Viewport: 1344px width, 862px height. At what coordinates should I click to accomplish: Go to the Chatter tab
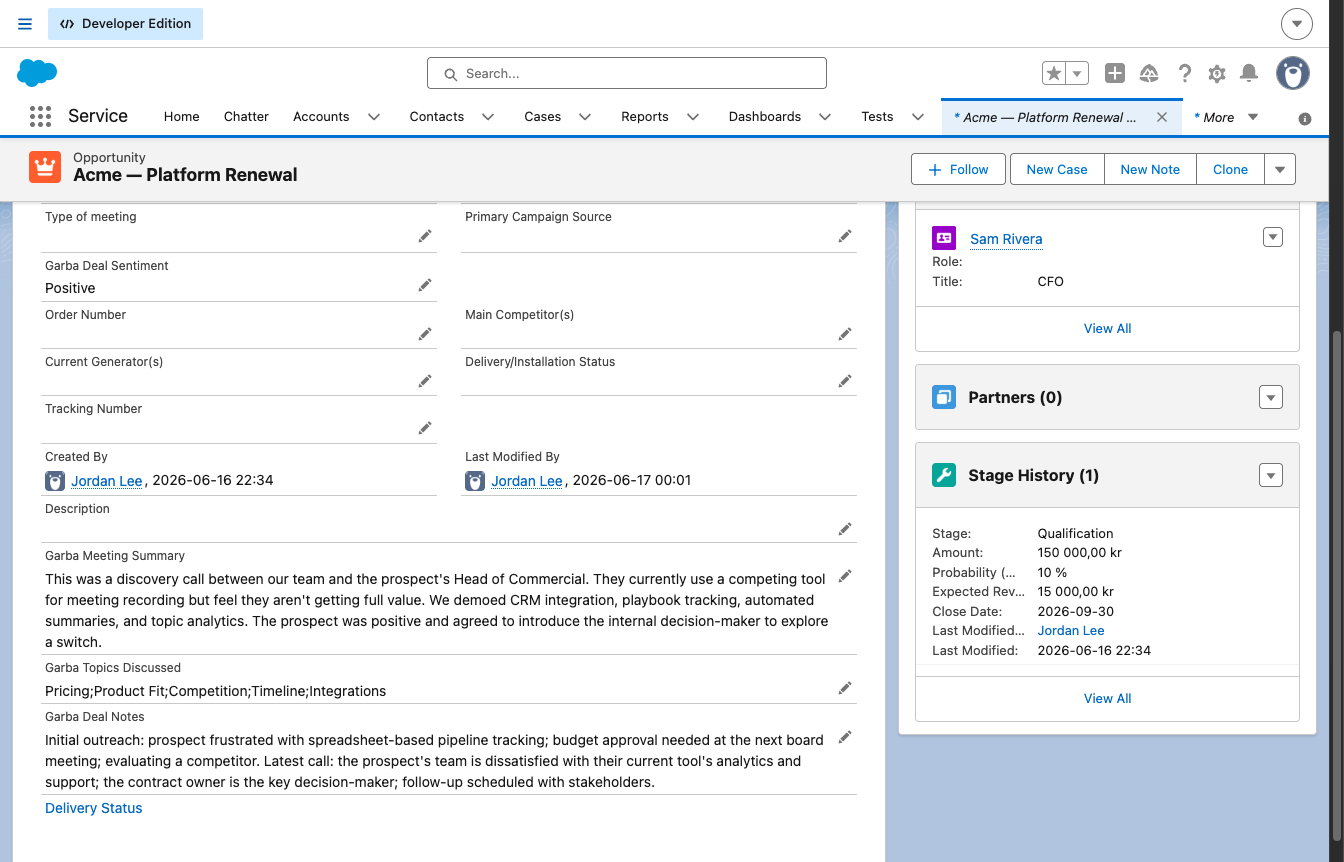coord(246,117)
